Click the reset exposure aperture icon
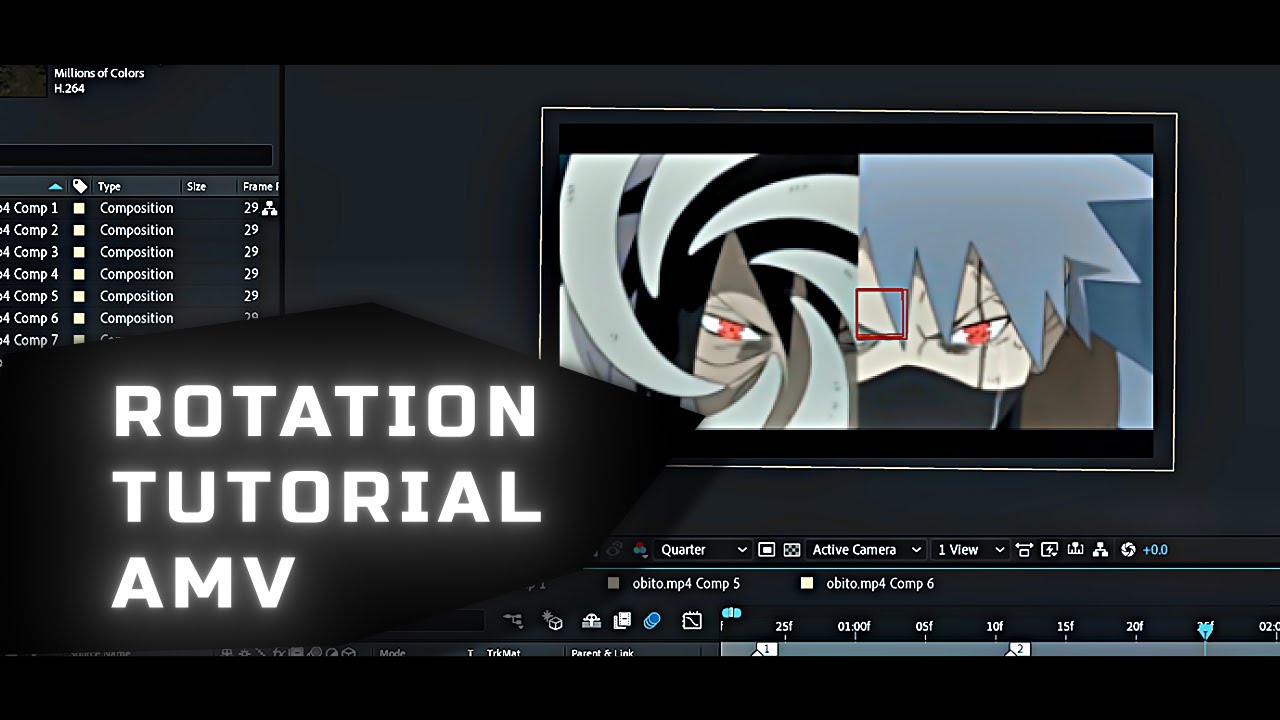Viewport: 1280px width, 720px height. point(1128,550)
